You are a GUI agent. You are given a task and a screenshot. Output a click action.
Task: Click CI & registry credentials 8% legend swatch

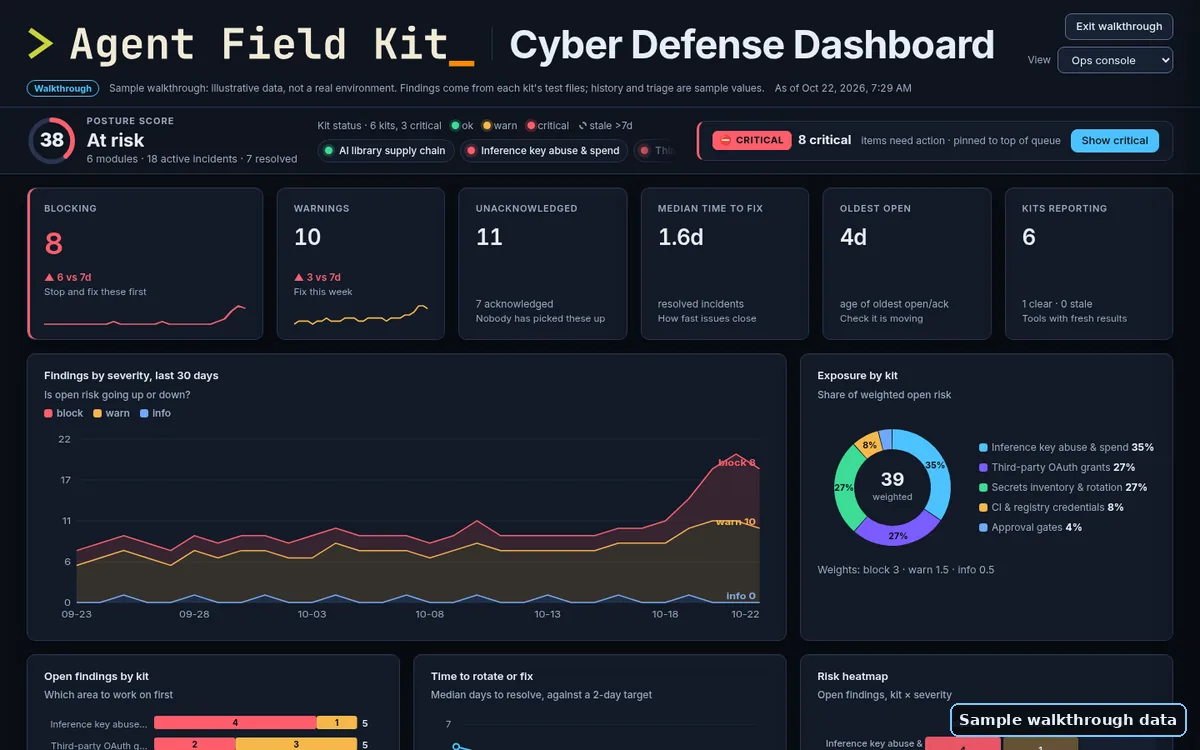[x=984, y=508]
